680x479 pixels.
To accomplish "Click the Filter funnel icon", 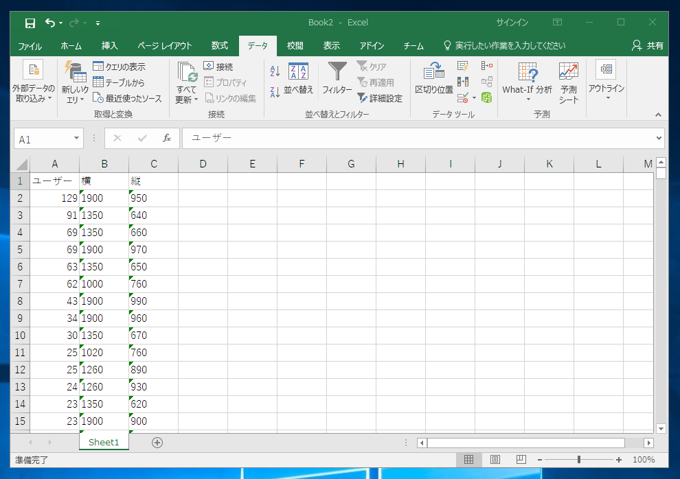I will [337, 71].
